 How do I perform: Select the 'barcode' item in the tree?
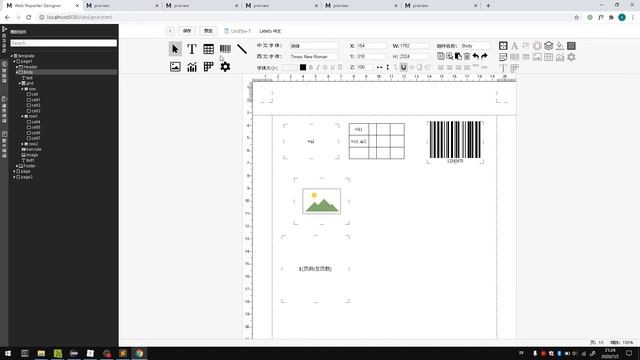coord(31,149)
